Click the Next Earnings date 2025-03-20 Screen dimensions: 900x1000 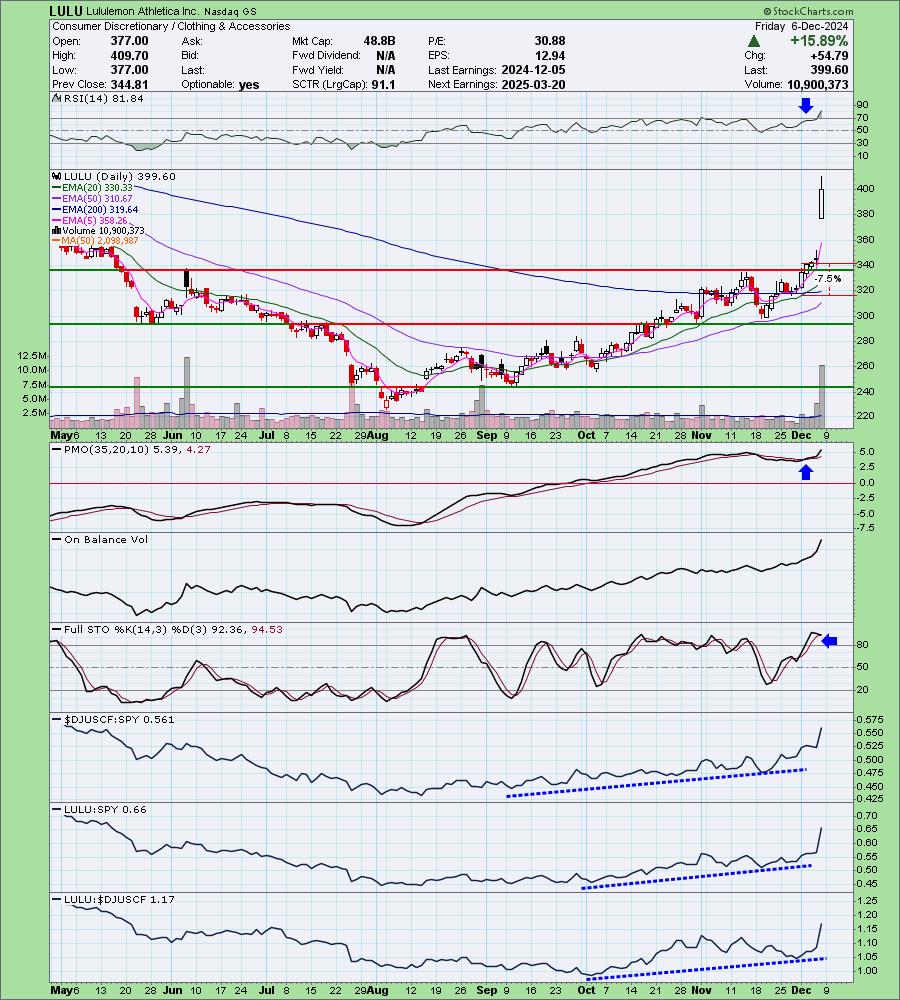(x=533, y=84)
